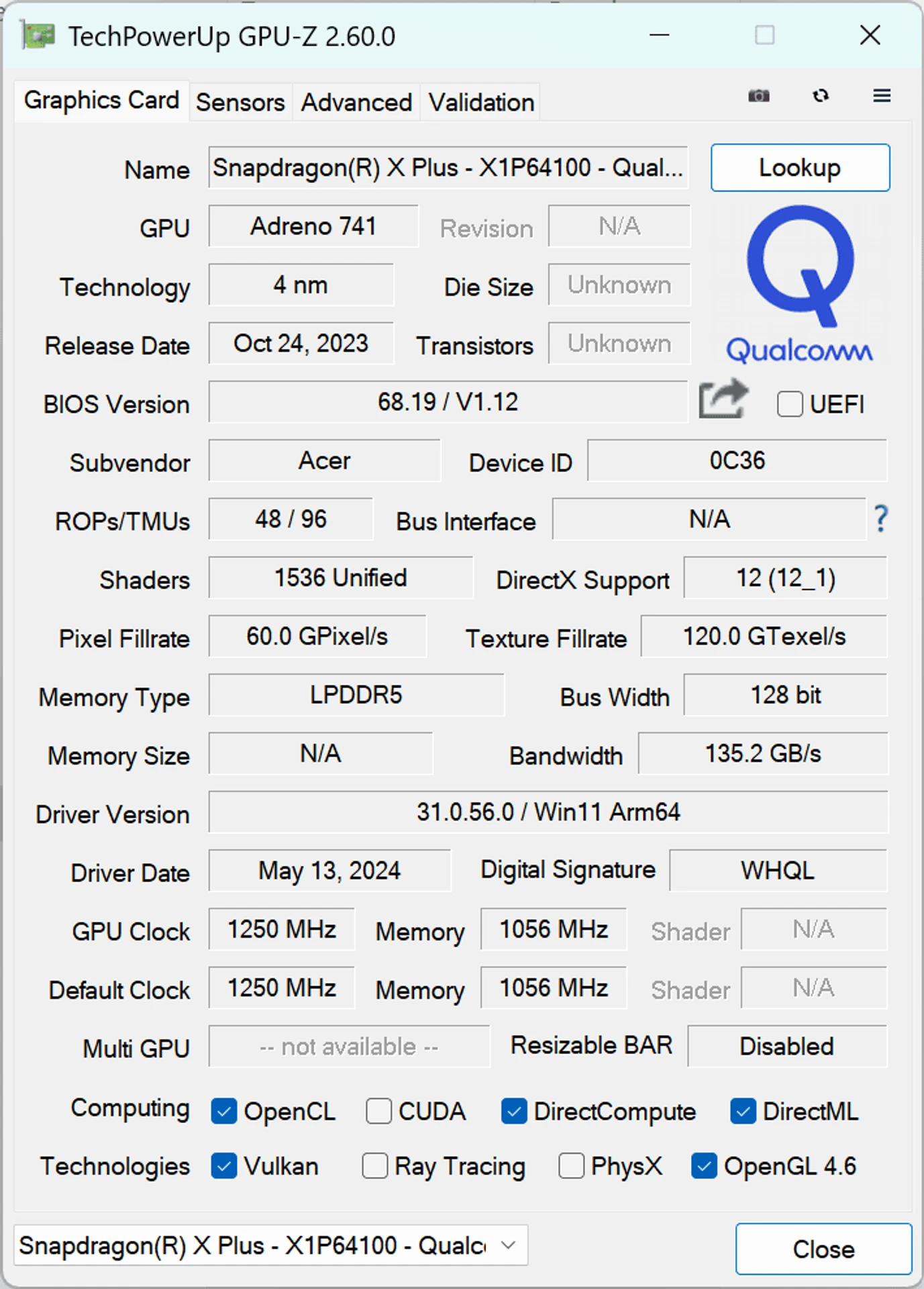This screenshot has width=924, height=1289.
Task: Click the 60.0 GPixel/s field
Action: pos(317,636)
